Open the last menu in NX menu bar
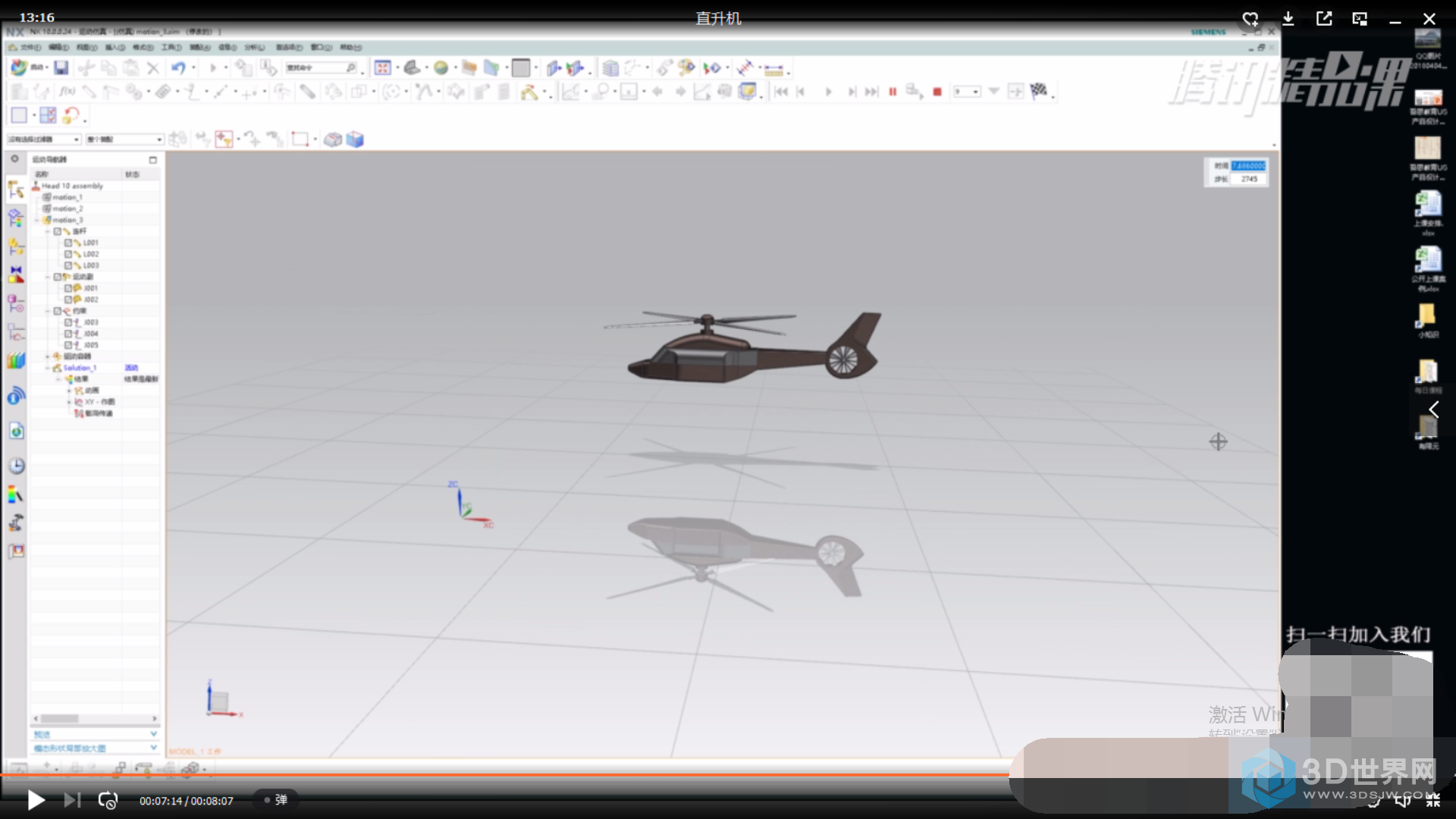Screen dimensions: 1456x819 coord(351,47)
